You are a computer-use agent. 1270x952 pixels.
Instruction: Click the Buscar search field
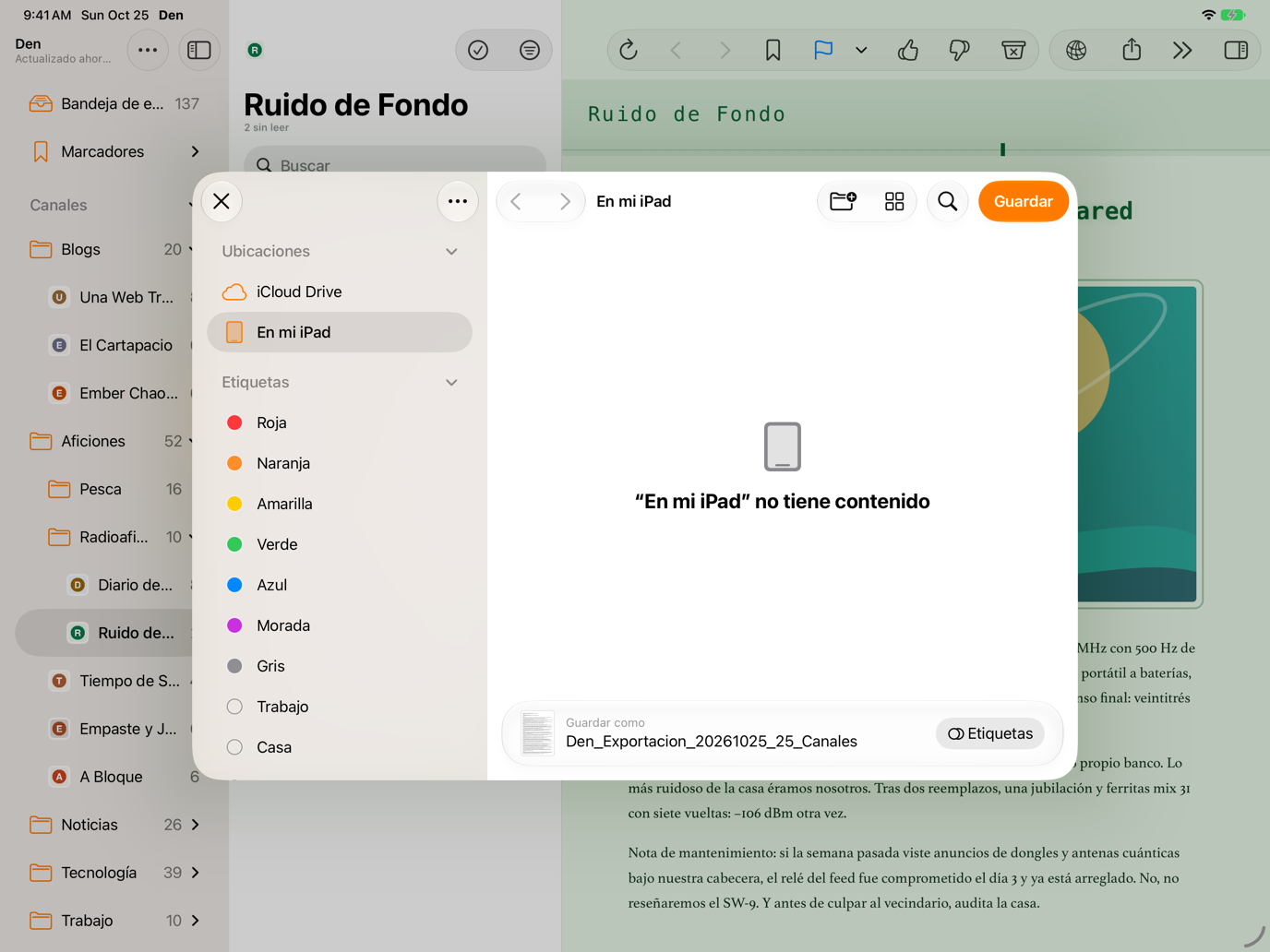pyautogui.click(x=395, y=164)
